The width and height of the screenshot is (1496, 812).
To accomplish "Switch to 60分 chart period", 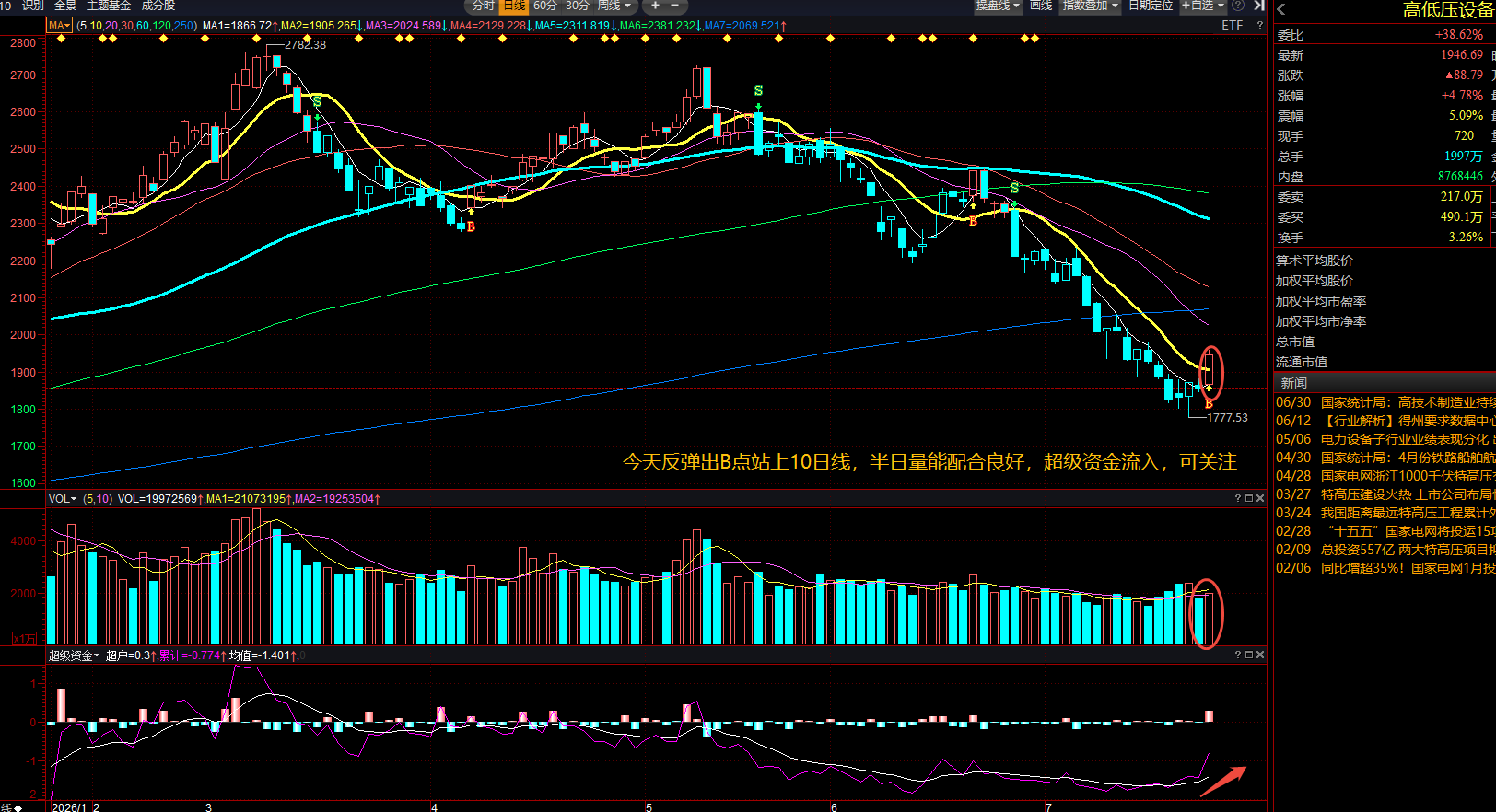I will (545, 6).
